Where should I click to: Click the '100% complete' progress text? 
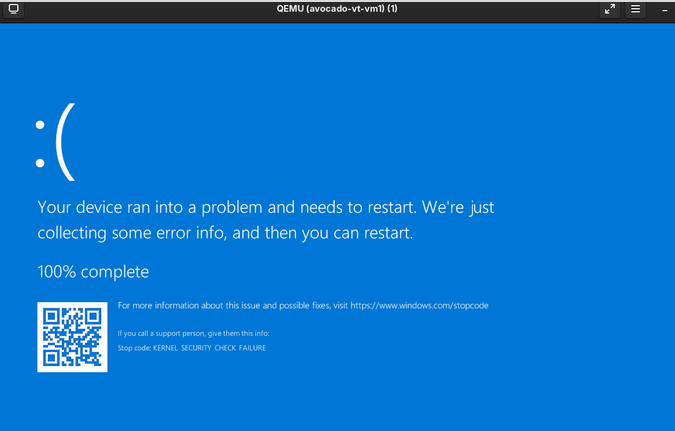coord(93,272)
